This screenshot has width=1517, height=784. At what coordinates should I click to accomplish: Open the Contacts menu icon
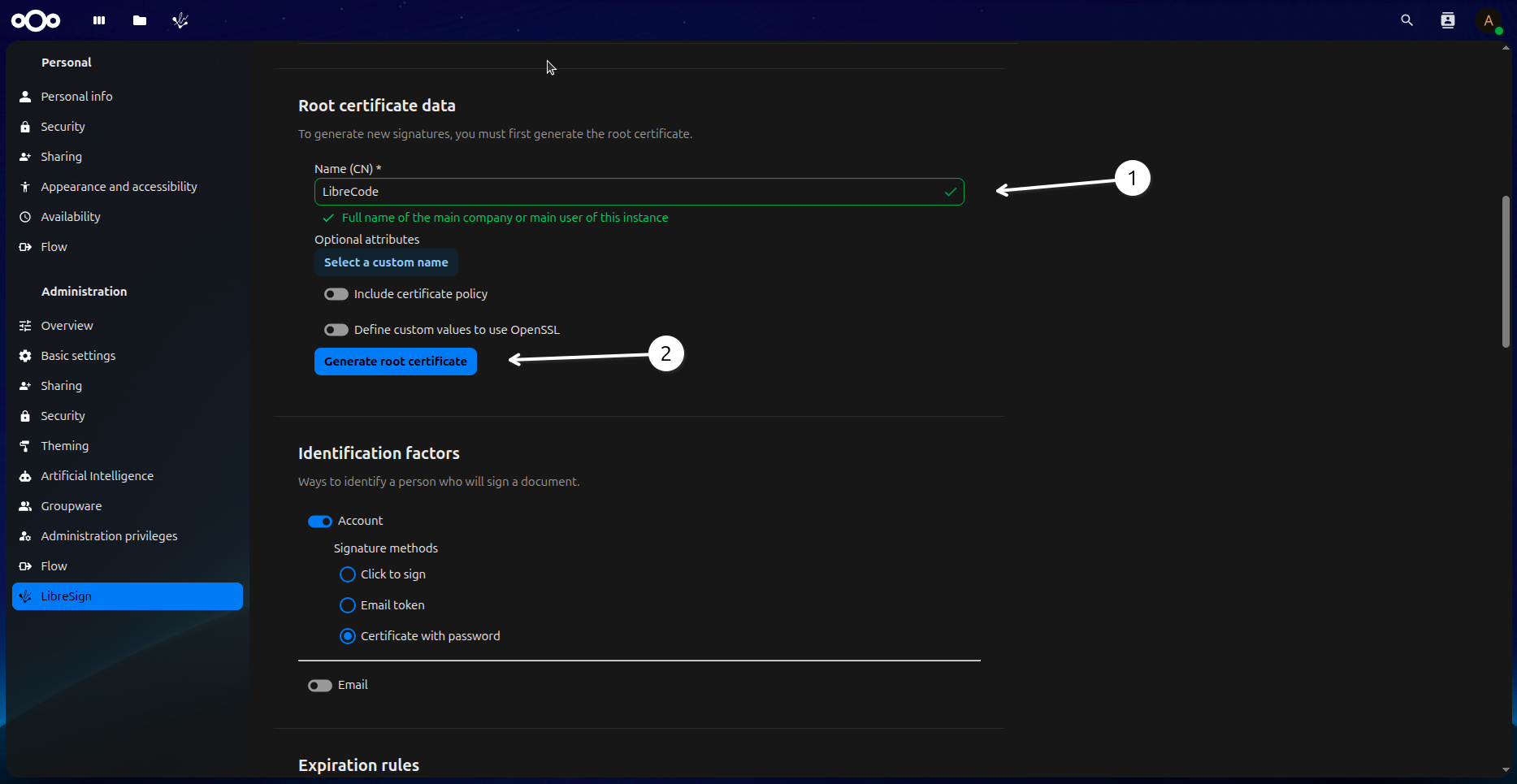tap(1448, 20)
